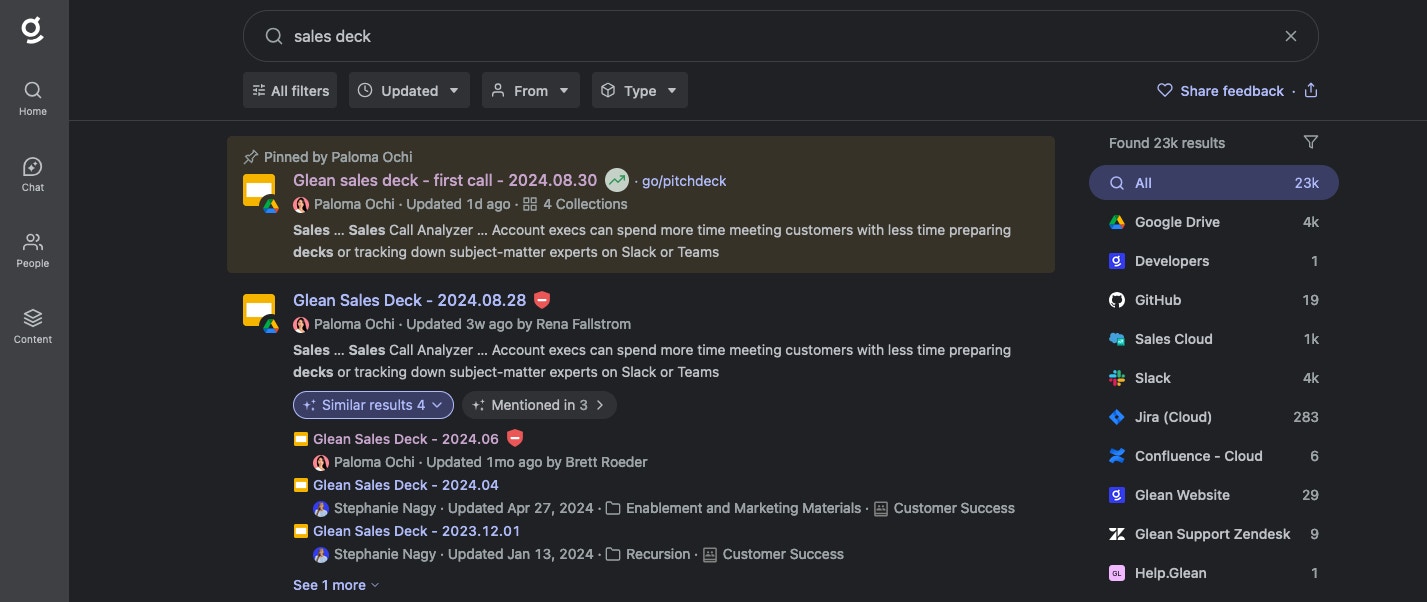Filter results by Google Drive

pyautogui.click(x=1213, y=222)
